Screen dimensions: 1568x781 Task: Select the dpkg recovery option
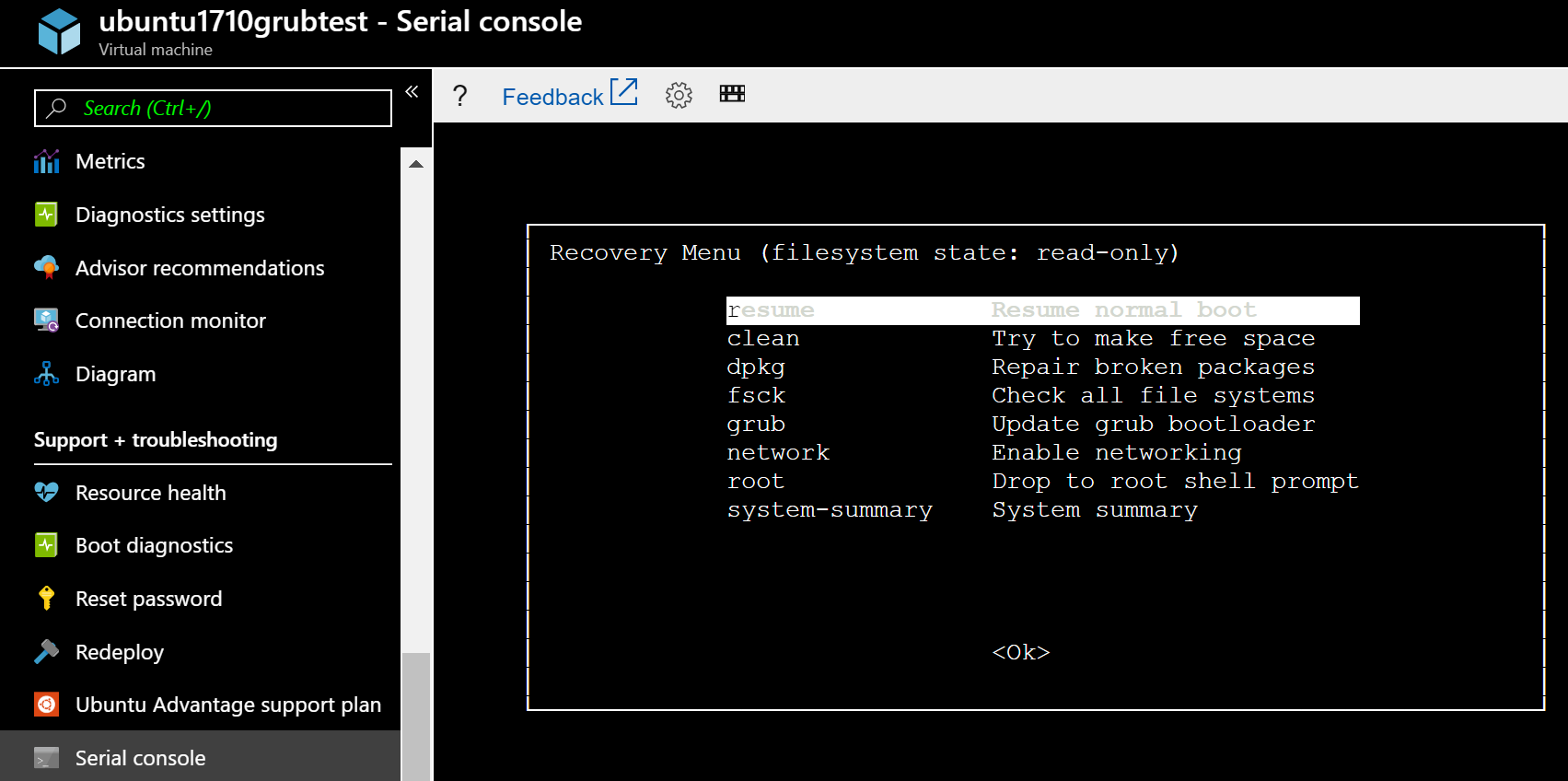click(756, 367)
